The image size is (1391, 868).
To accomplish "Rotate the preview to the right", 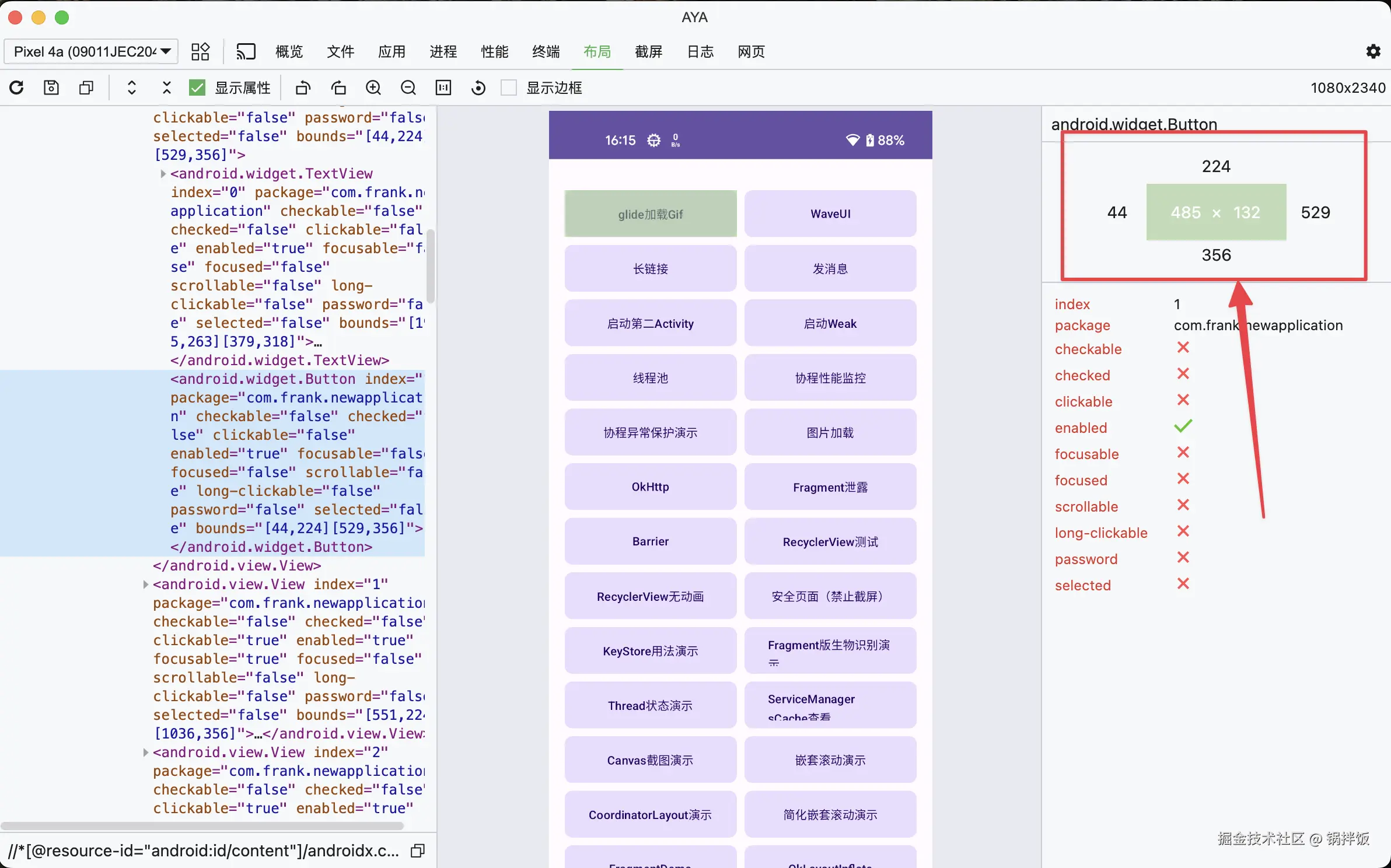I will click(x=338, y=87).
